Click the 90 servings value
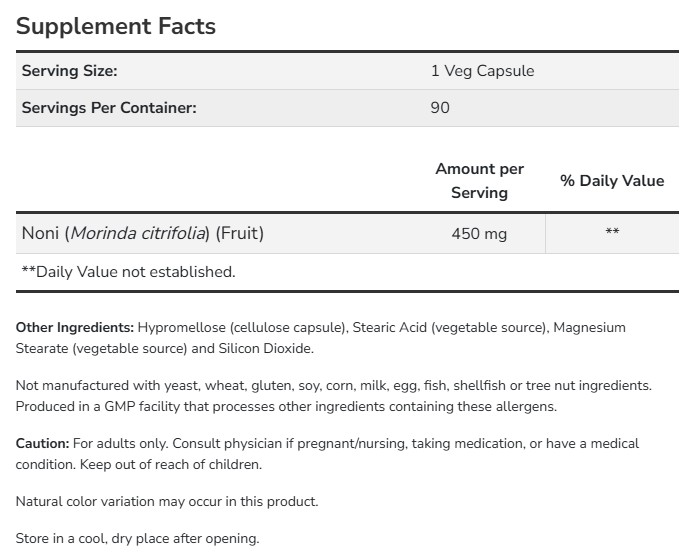This screenshot has height=557, width=692. [x=440, y=108]
